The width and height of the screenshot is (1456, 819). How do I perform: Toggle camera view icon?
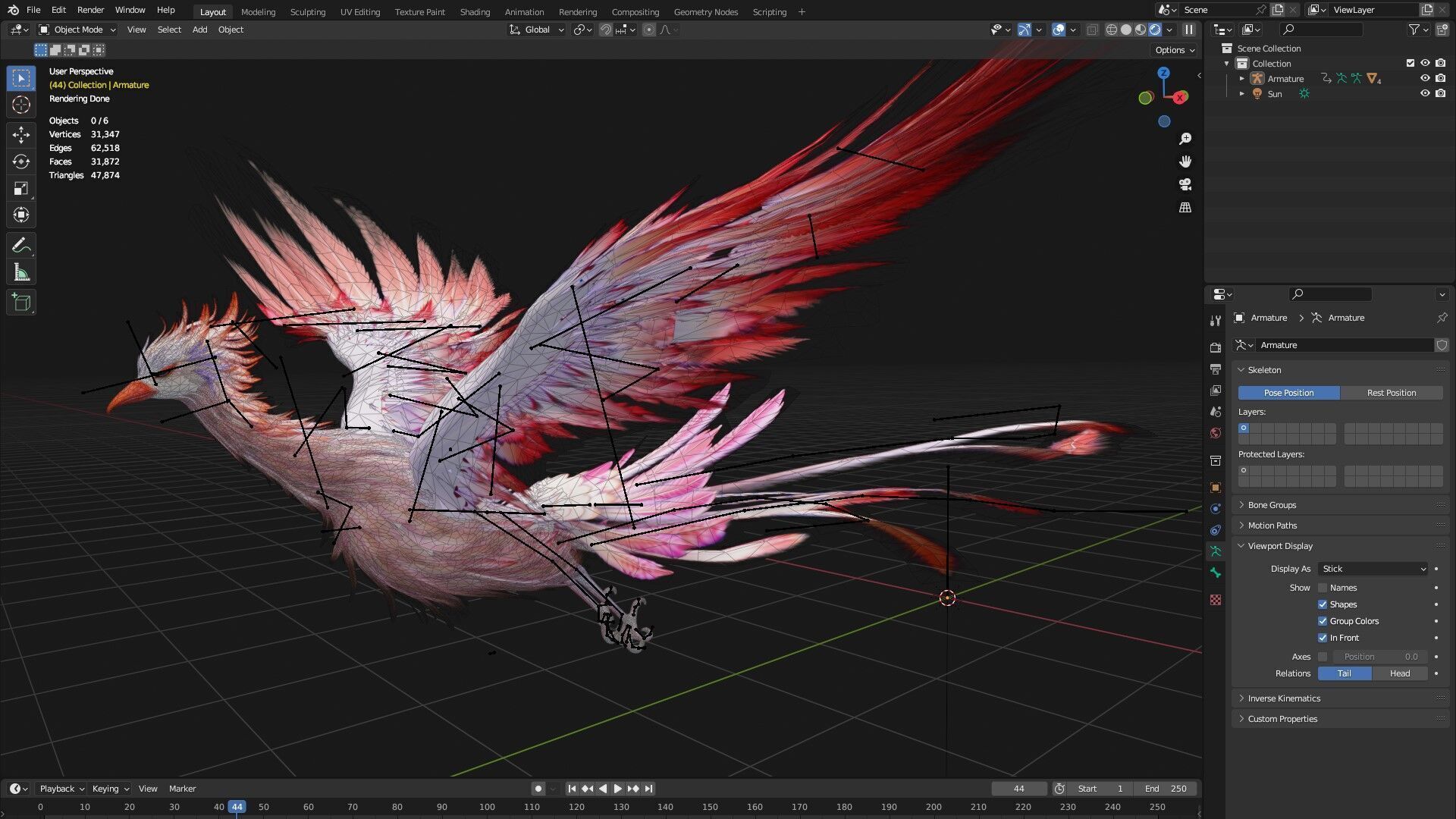click(1185, 184)
